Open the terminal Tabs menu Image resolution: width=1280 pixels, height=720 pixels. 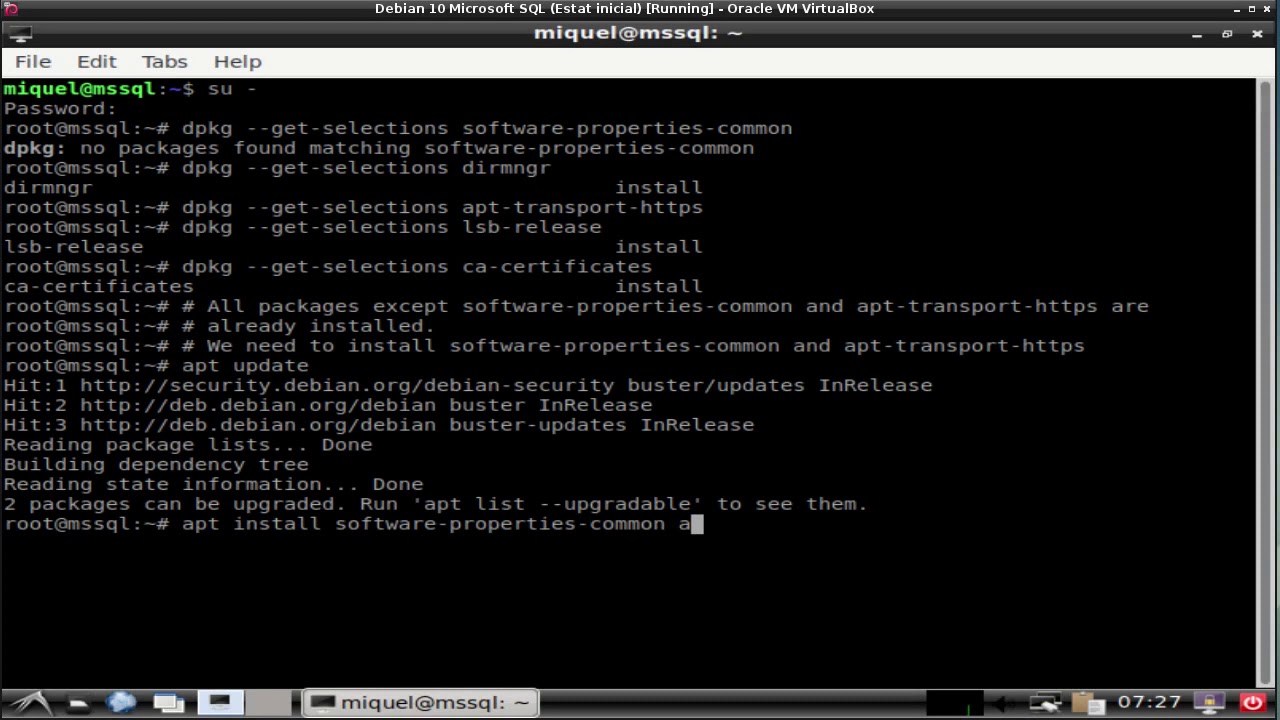pos(164,62)
